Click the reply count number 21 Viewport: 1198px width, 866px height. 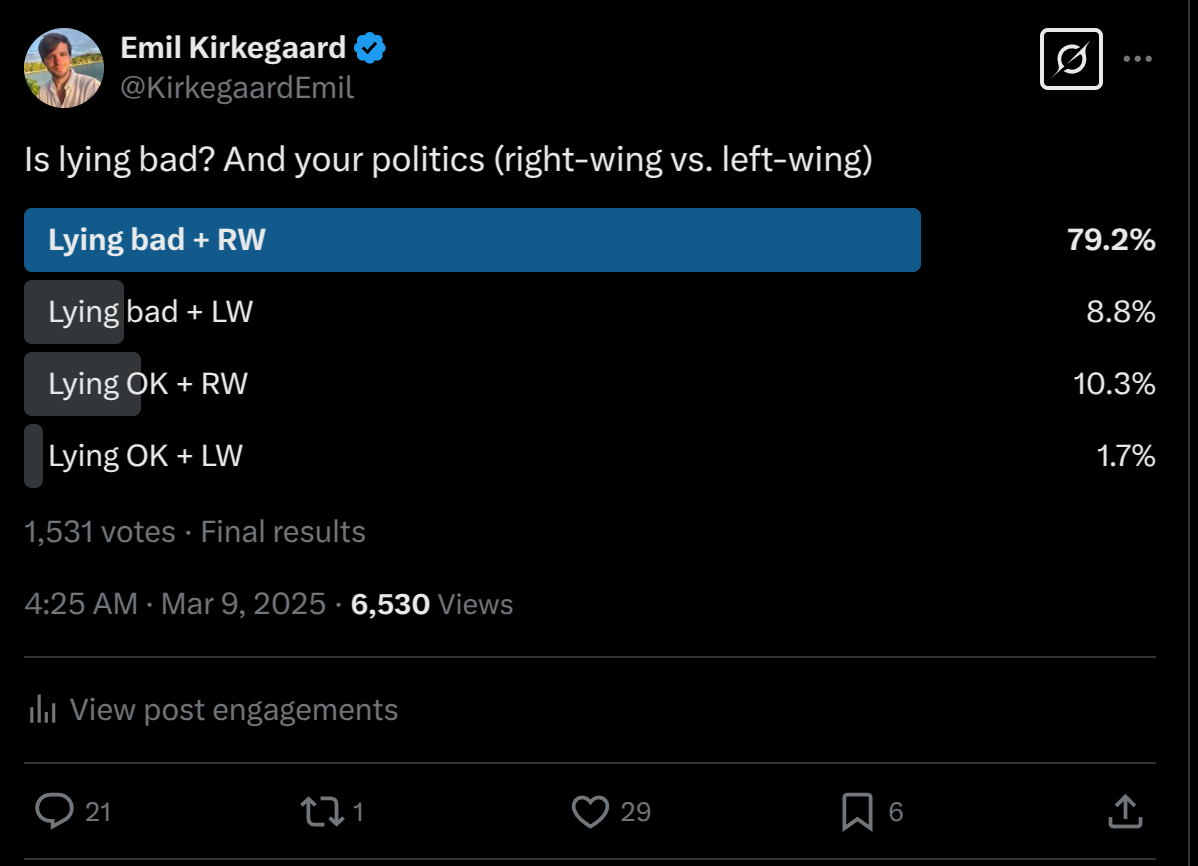point(98,812)
